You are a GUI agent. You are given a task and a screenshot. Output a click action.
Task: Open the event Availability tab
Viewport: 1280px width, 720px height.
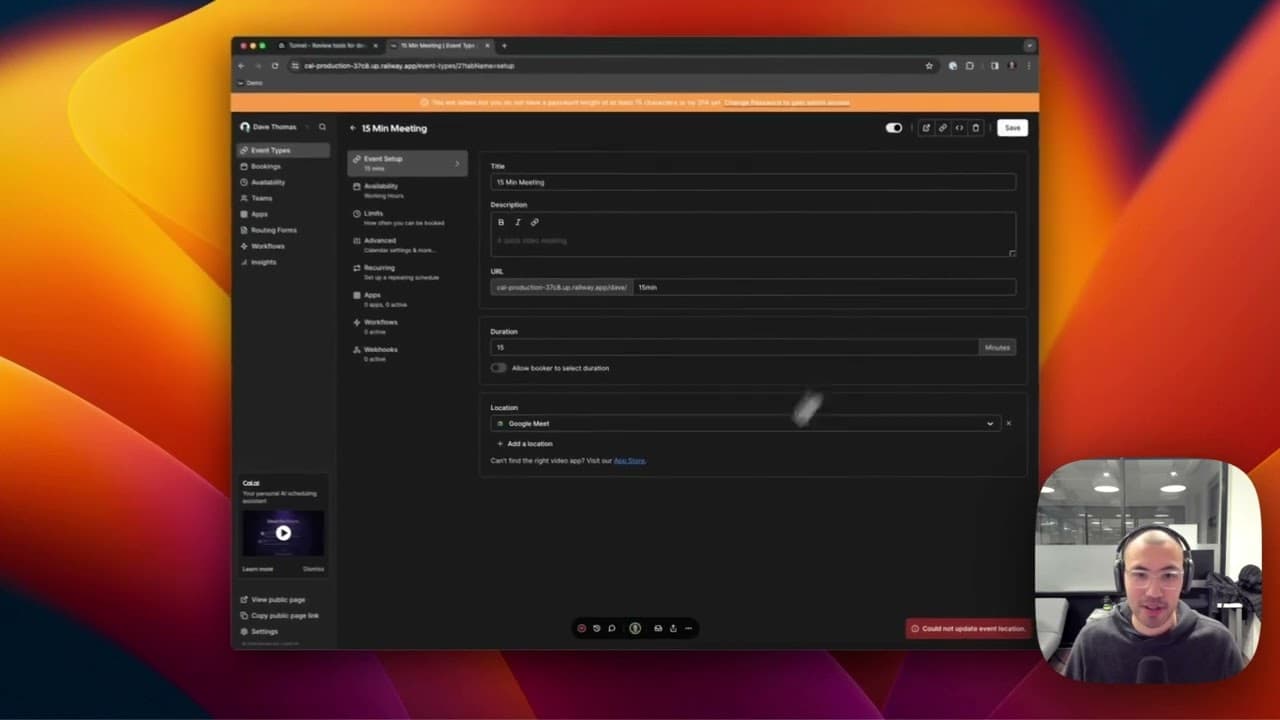407,190
